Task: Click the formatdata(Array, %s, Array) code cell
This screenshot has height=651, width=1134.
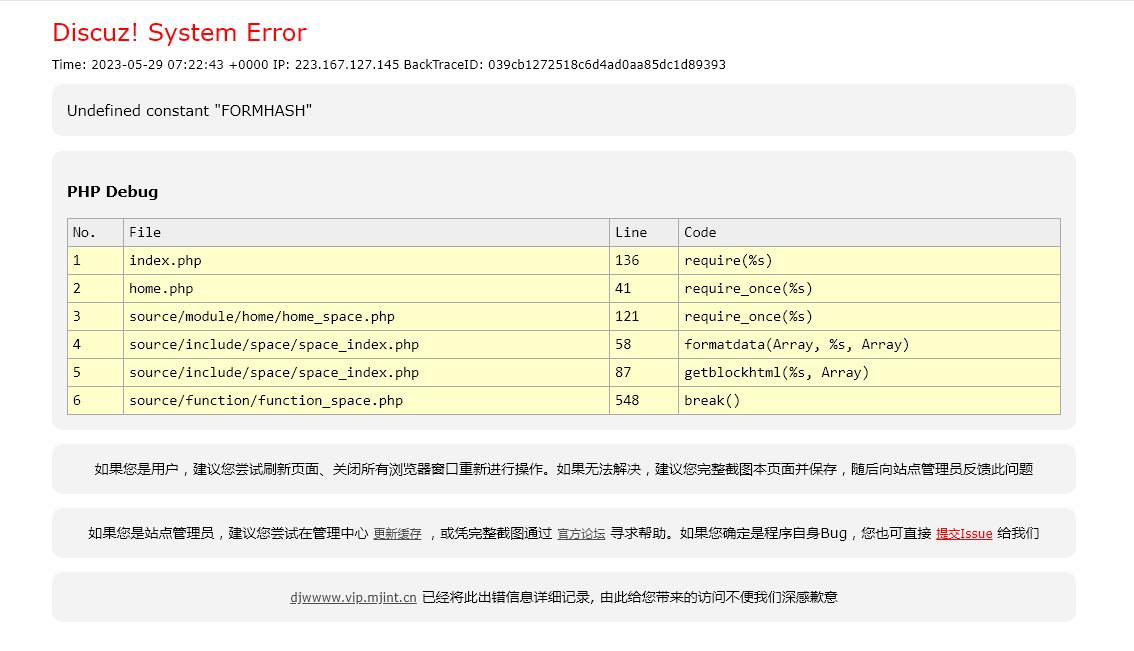Action: coord(796,345)
